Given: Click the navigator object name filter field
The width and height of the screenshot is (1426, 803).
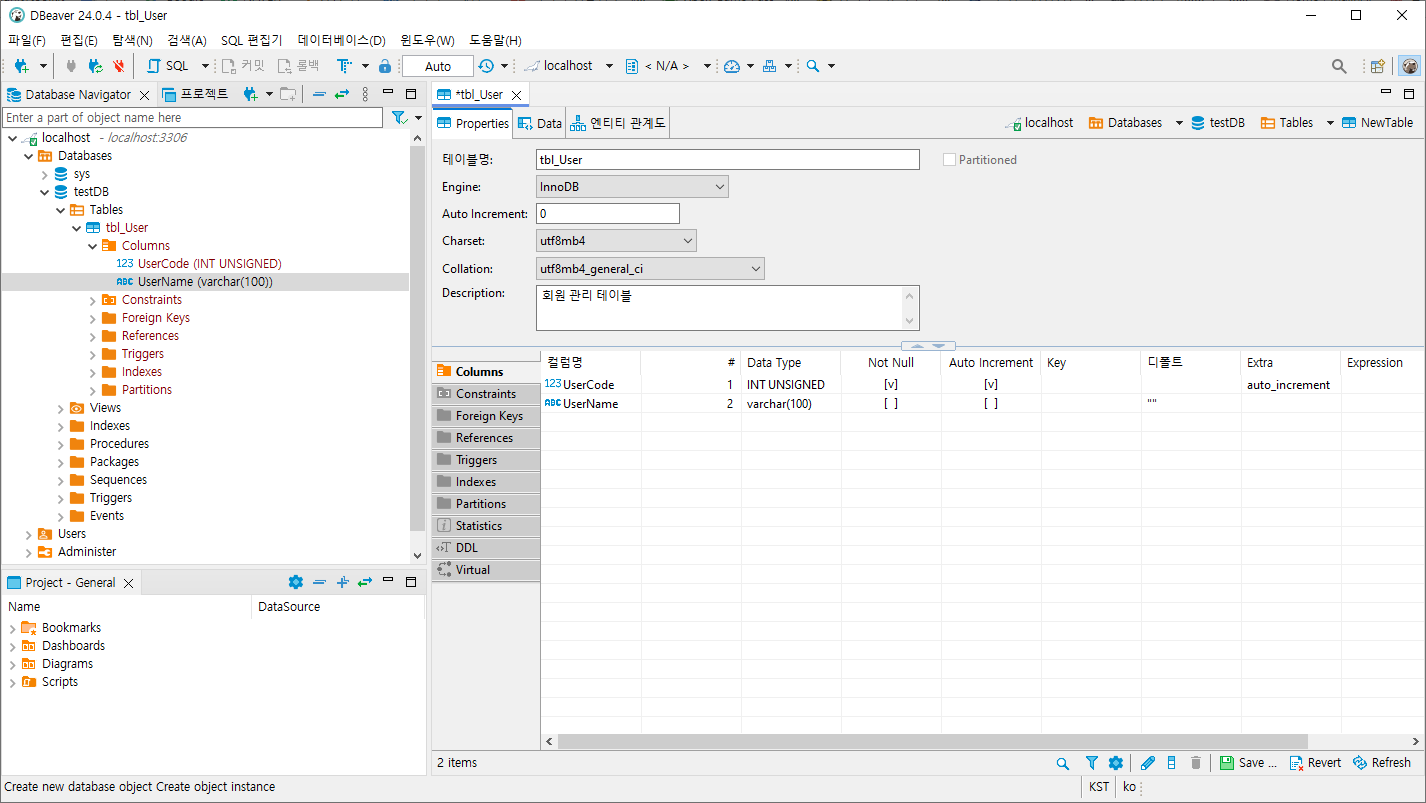Looking at the screenshot, I should [x=193, y=118].
